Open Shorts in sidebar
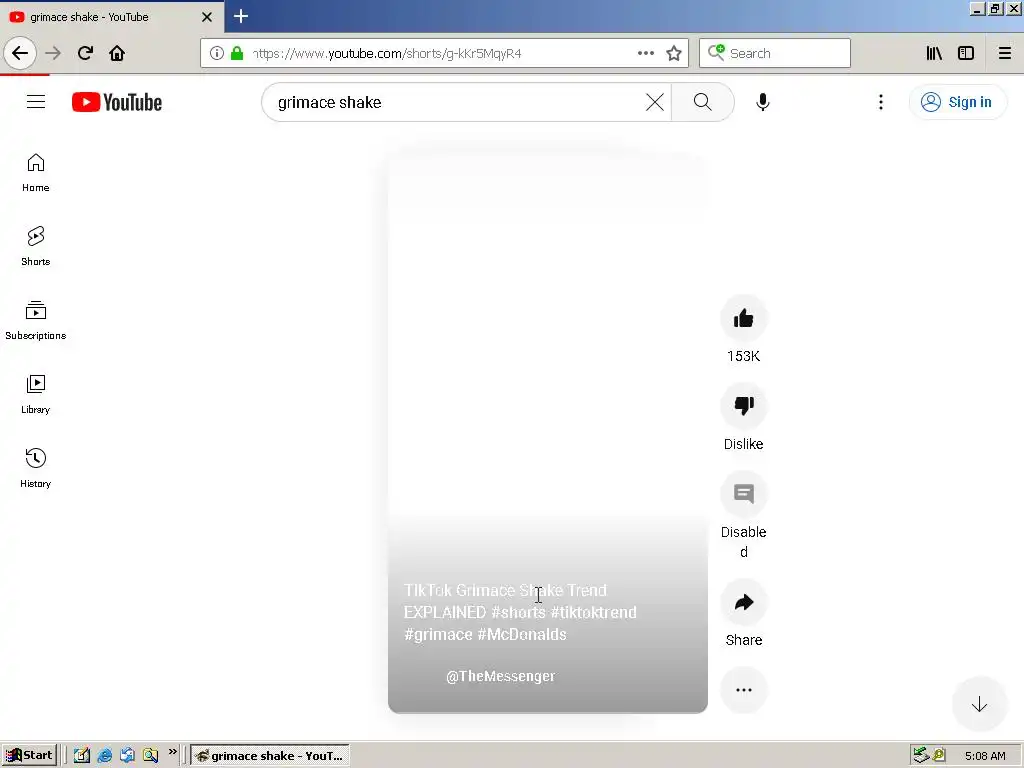The width and height of the screenshot is (1024, 768). pyautogui.click(x=35, y=247)
